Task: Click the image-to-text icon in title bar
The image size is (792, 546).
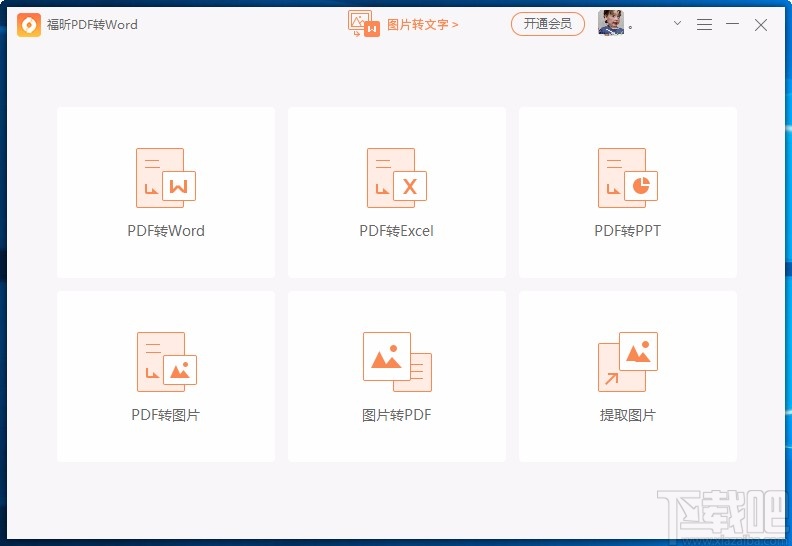Action: tap(364, 24)
